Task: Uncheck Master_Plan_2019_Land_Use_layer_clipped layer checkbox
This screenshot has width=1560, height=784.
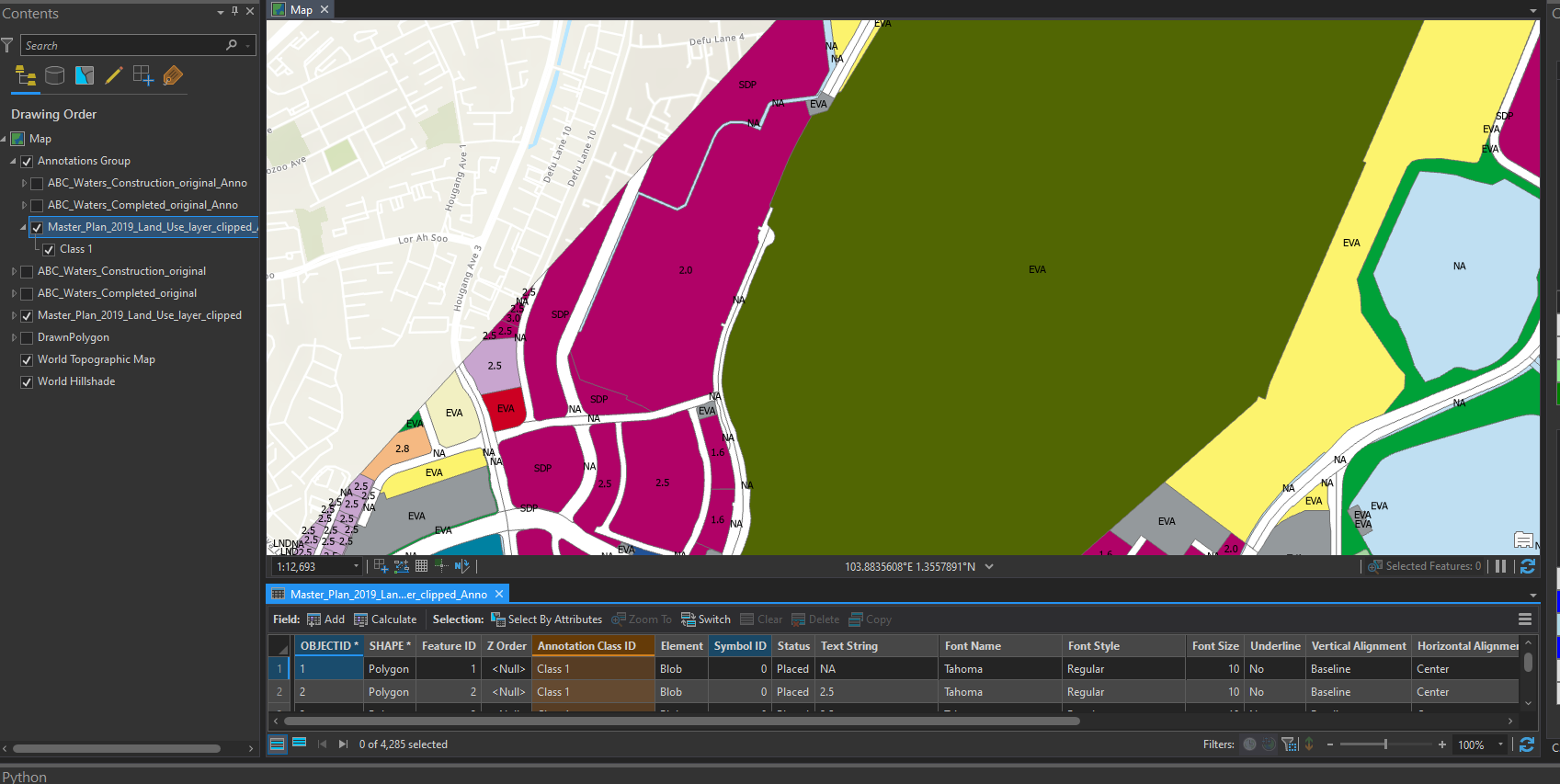Action: point(27,316)
